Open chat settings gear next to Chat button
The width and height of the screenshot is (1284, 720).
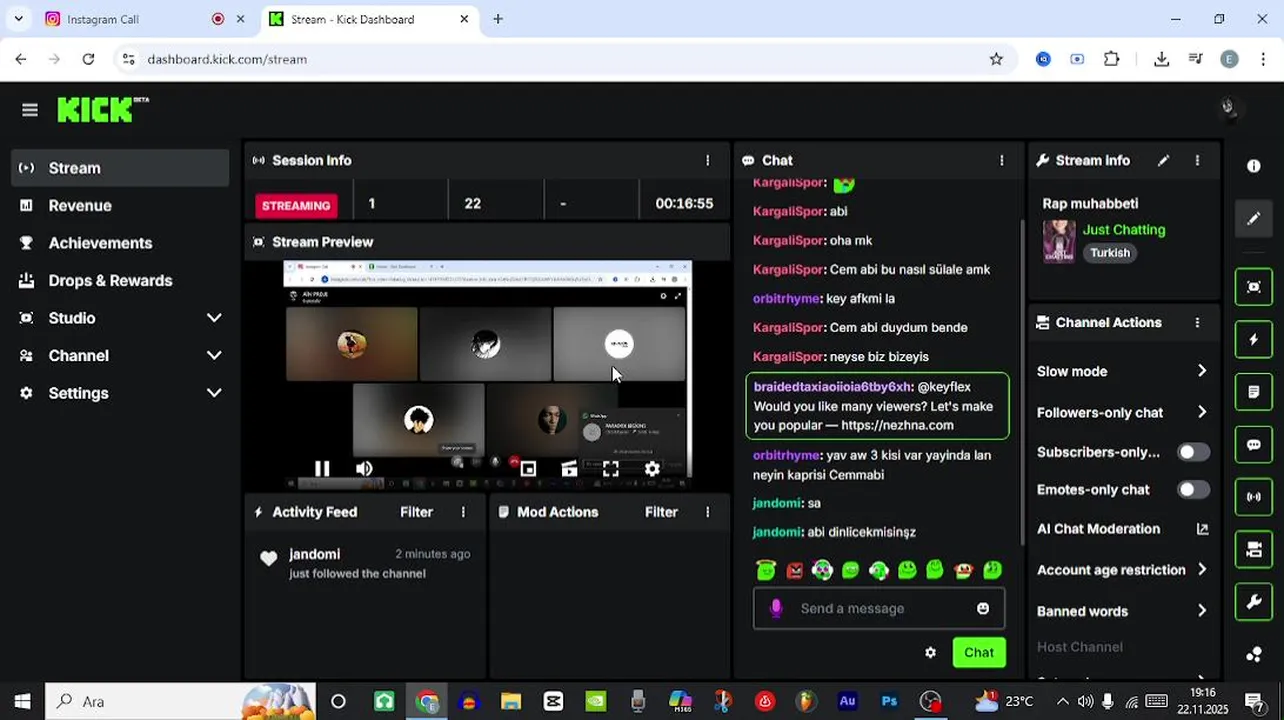930,653
